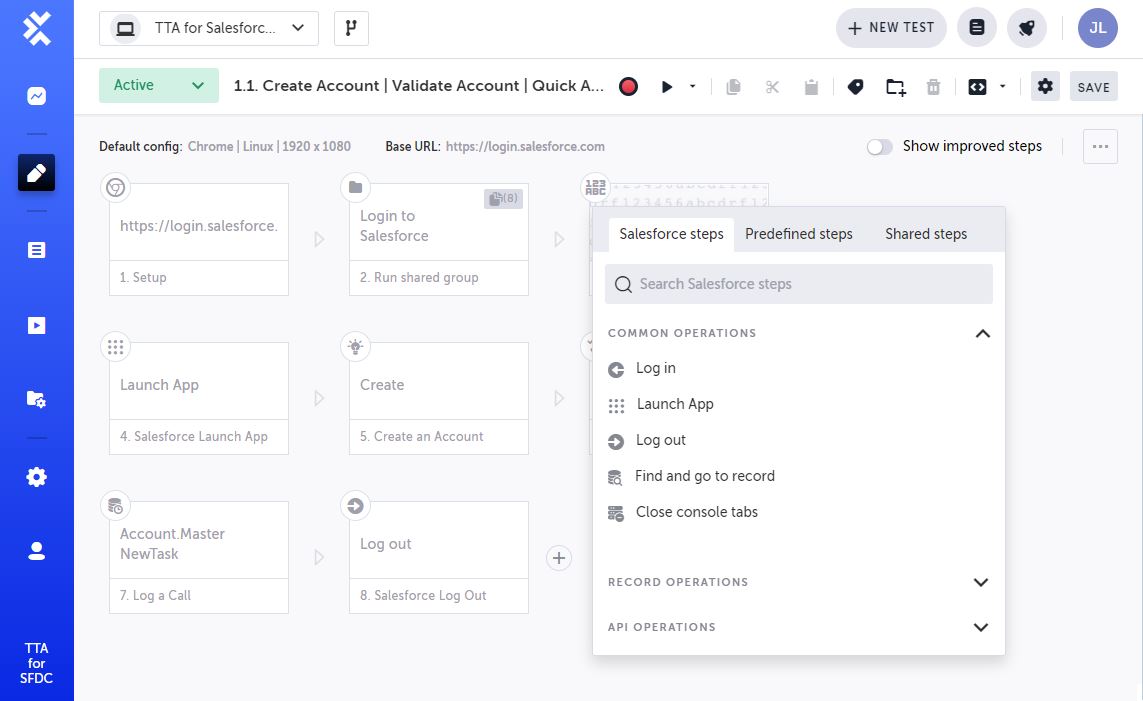This screenshot has width=1143, height=701.
Task: Click the rocket icon in header
Action: 1026,28
